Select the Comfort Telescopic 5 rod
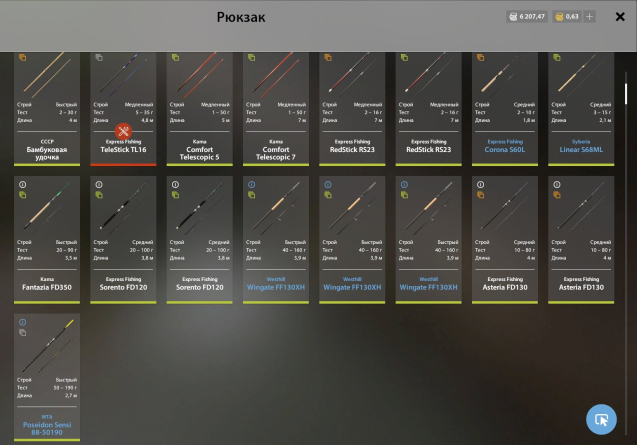The width and height of the screenshot is (637, 445). click(x=199, y=109)
